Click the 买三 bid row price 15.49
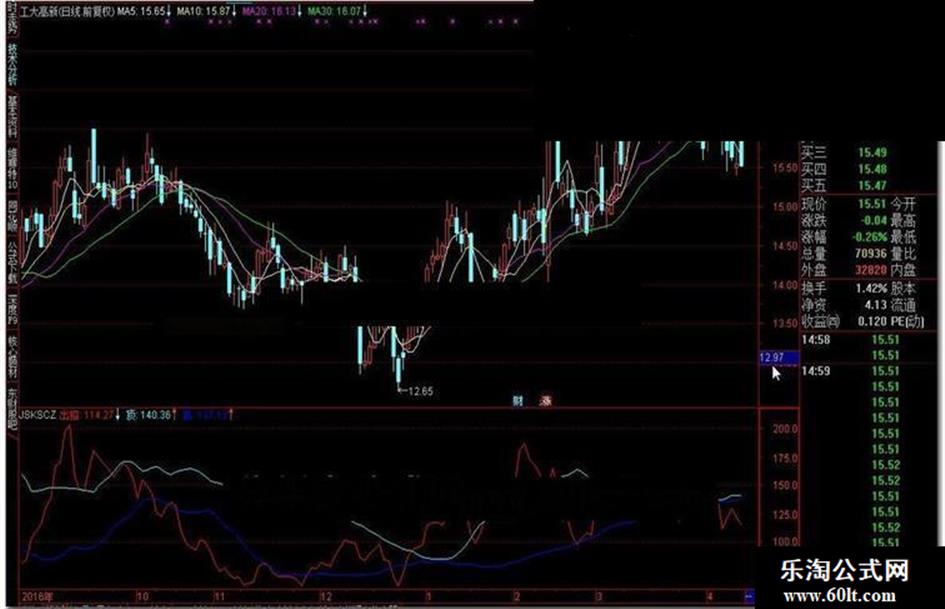The width and height of the screenshot is (945, 609). [872, 153]
